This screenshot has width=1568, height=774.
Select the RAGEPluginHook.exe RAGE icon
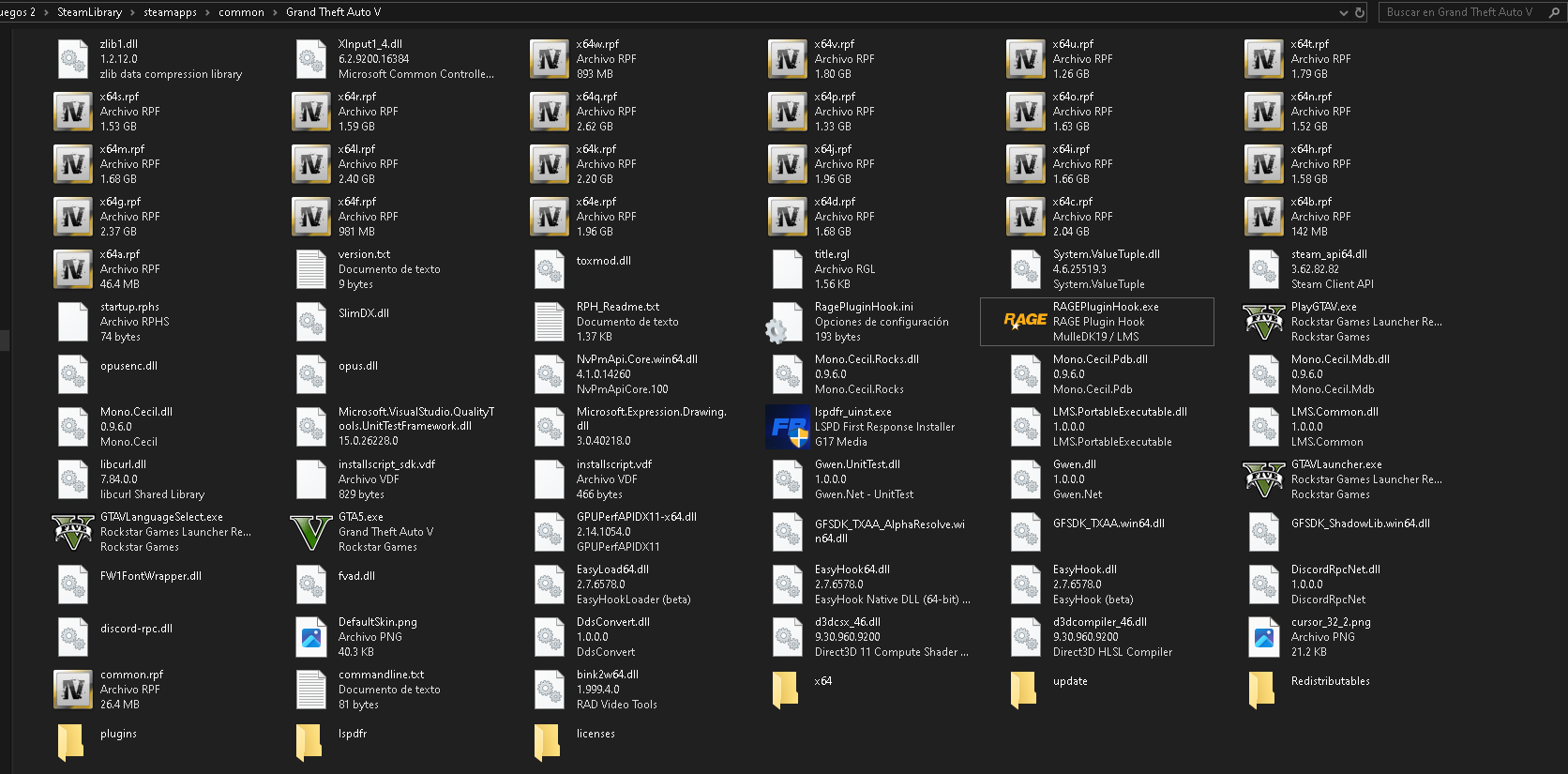[1025, 321]
